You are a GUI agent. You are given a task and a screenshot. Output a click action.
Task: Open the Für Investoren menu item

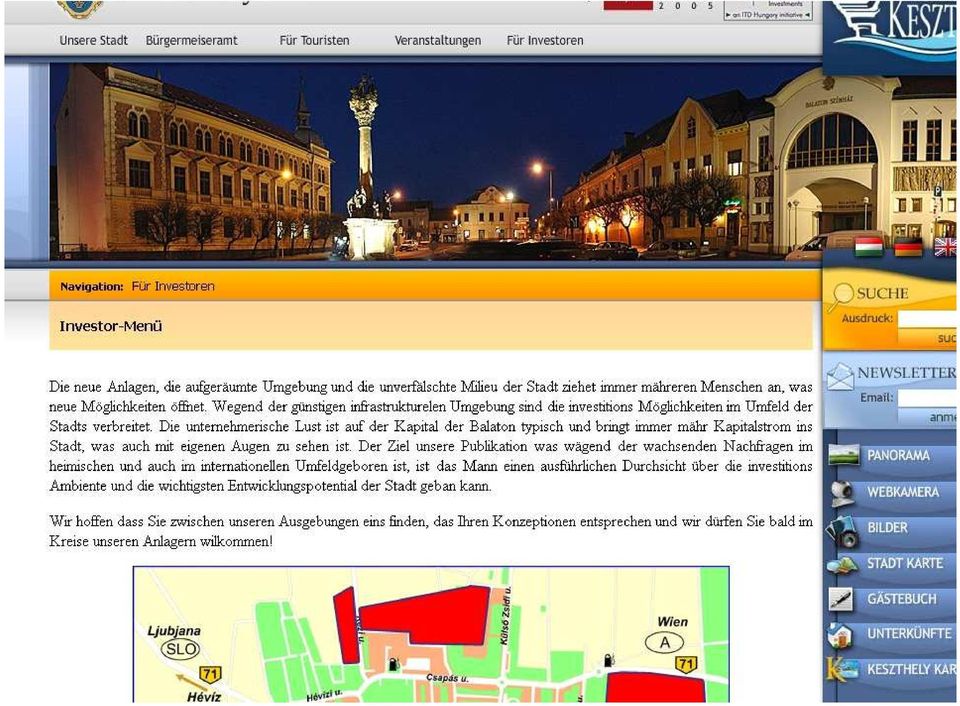pyautogui.click(x=545, y=40)
